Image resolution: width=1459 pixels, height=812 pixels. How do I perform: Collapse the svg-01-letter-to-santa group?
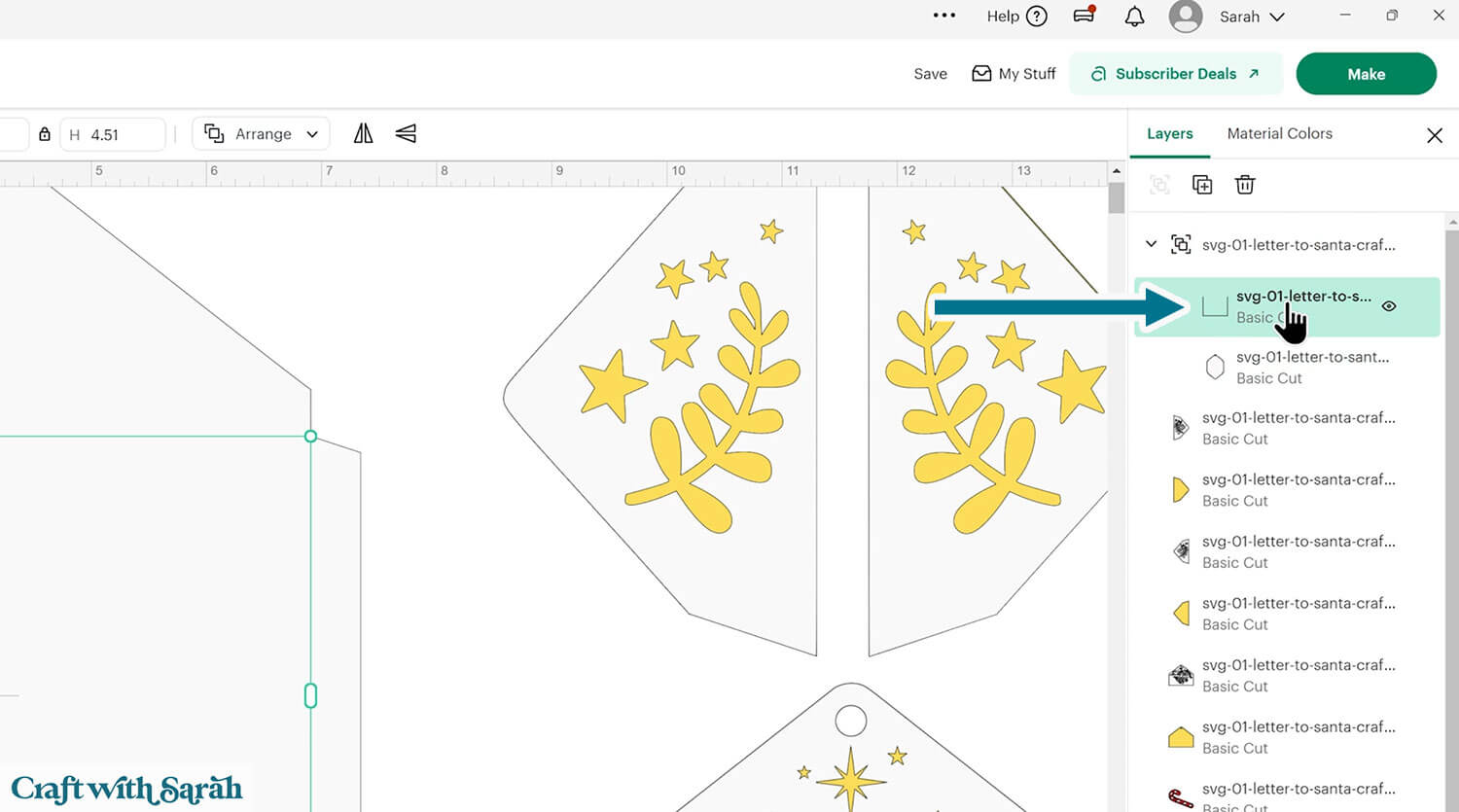1151,244
